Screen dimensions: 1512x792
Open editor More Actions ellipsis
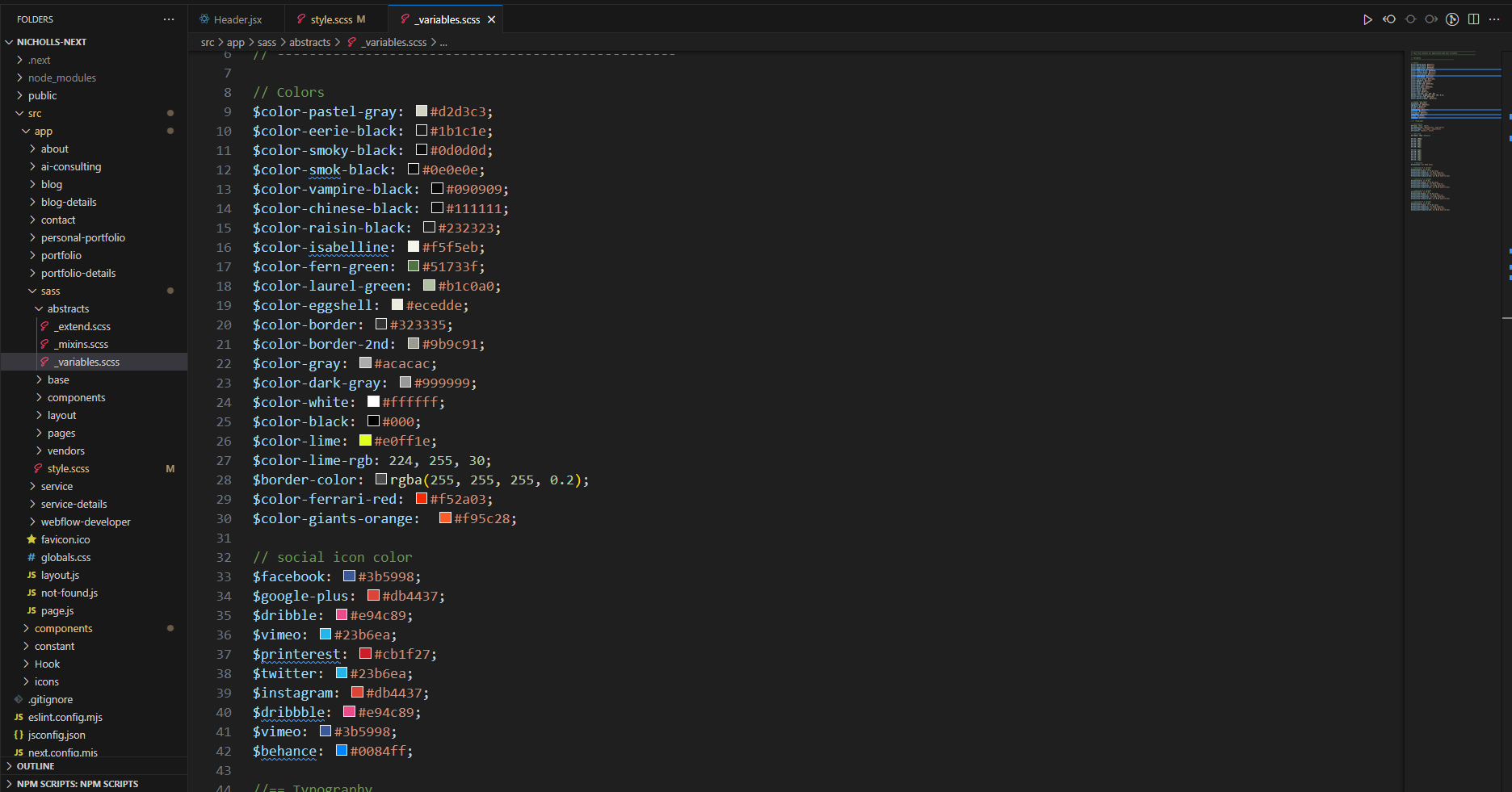click(x=1494, y=19)
